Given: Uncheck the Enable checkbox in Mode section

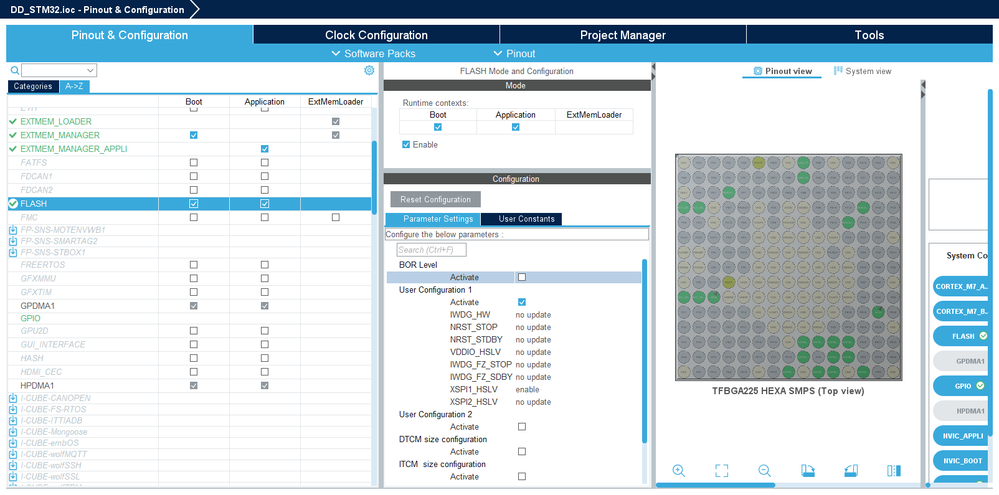Looking at the screenshot, I should [x=406, y=145].
